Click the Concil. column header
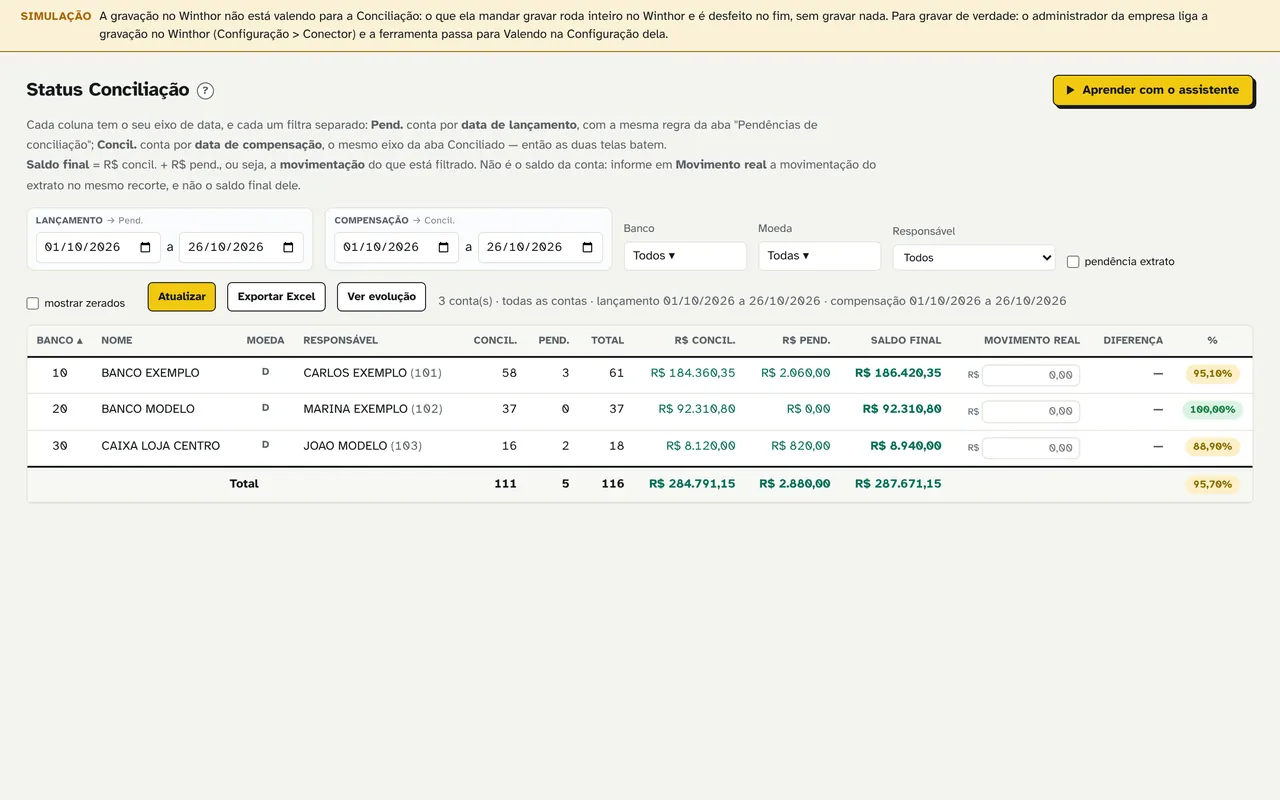Screen dimensions: 1280x800 [495, 340]
